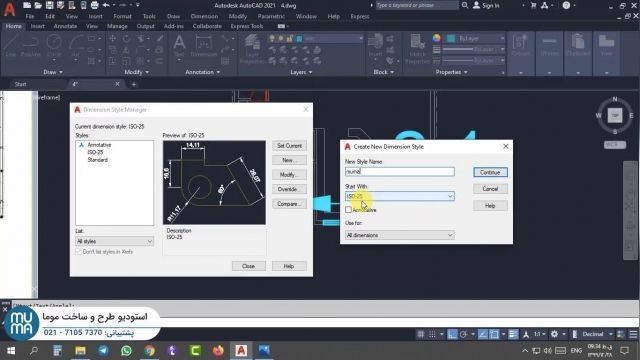Switch to the Start drawing tab
The image size is (640, 360).
coord(20,84)
